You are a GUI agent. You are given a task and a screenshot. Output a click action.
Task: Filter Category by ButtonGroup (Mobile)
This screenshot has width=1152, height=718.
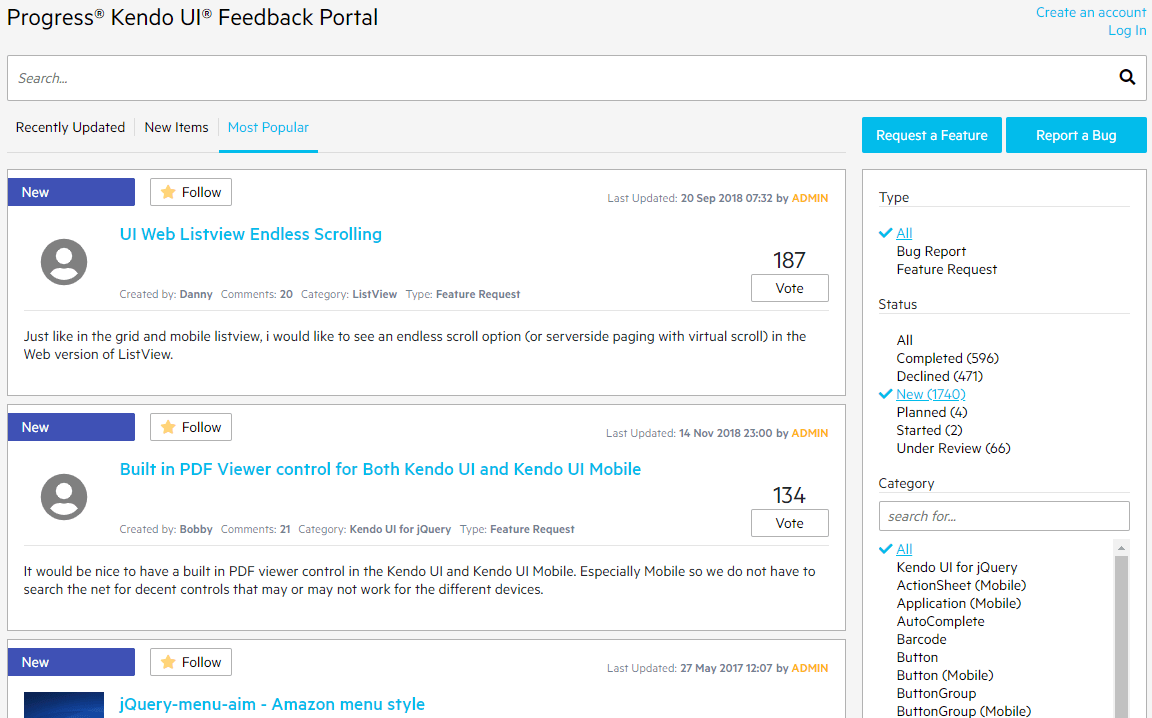click(963, 711)
